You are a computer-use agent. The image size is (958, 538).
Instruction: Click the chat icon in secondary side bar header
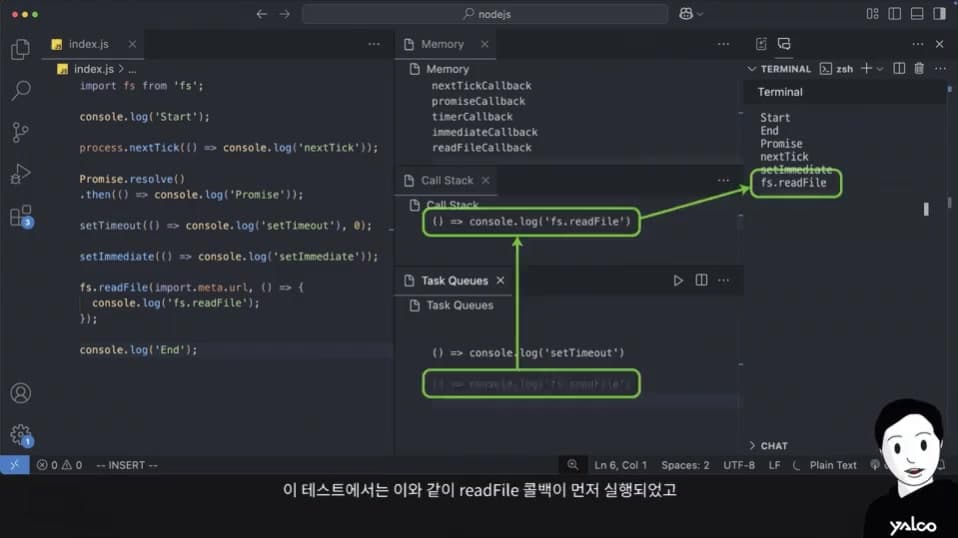coord(784,44)
